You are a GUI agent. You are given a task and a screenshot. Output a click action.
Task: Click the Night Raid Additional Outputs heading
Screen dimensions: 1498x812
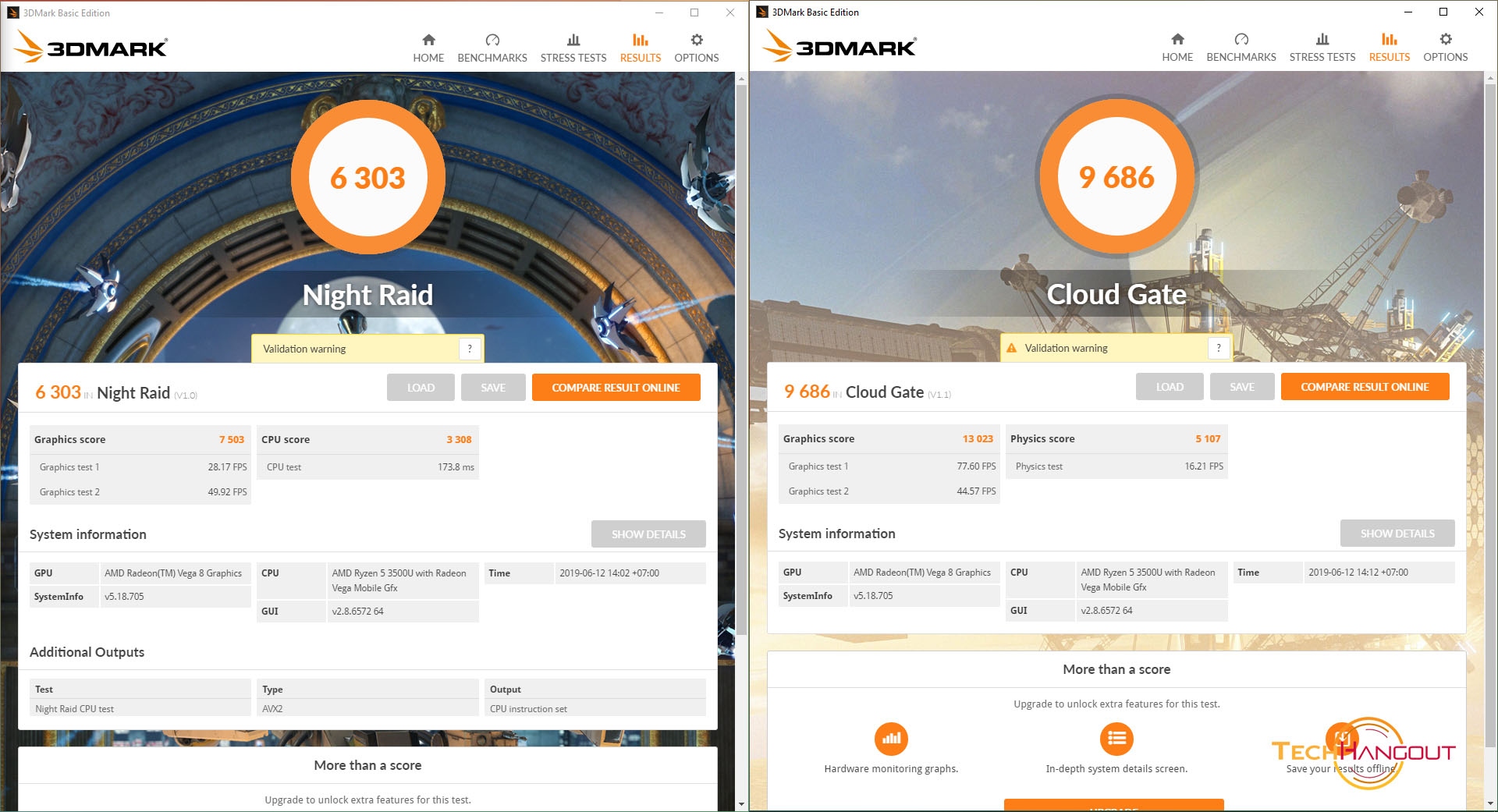87,652
